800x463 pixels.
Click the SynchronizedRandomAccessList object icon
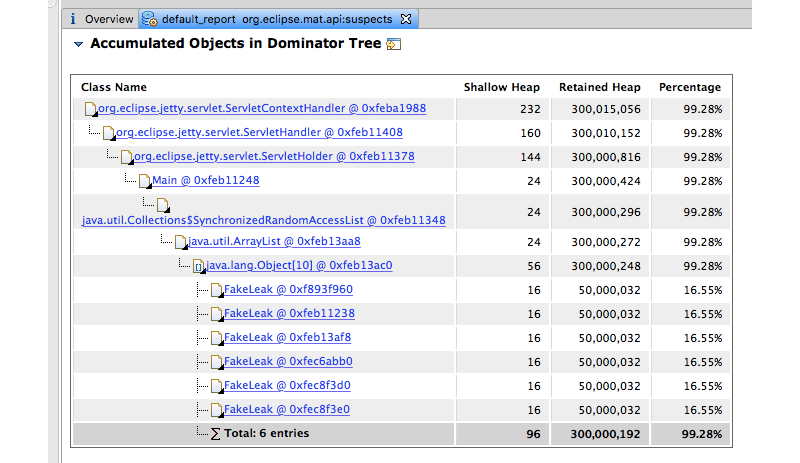163,205
